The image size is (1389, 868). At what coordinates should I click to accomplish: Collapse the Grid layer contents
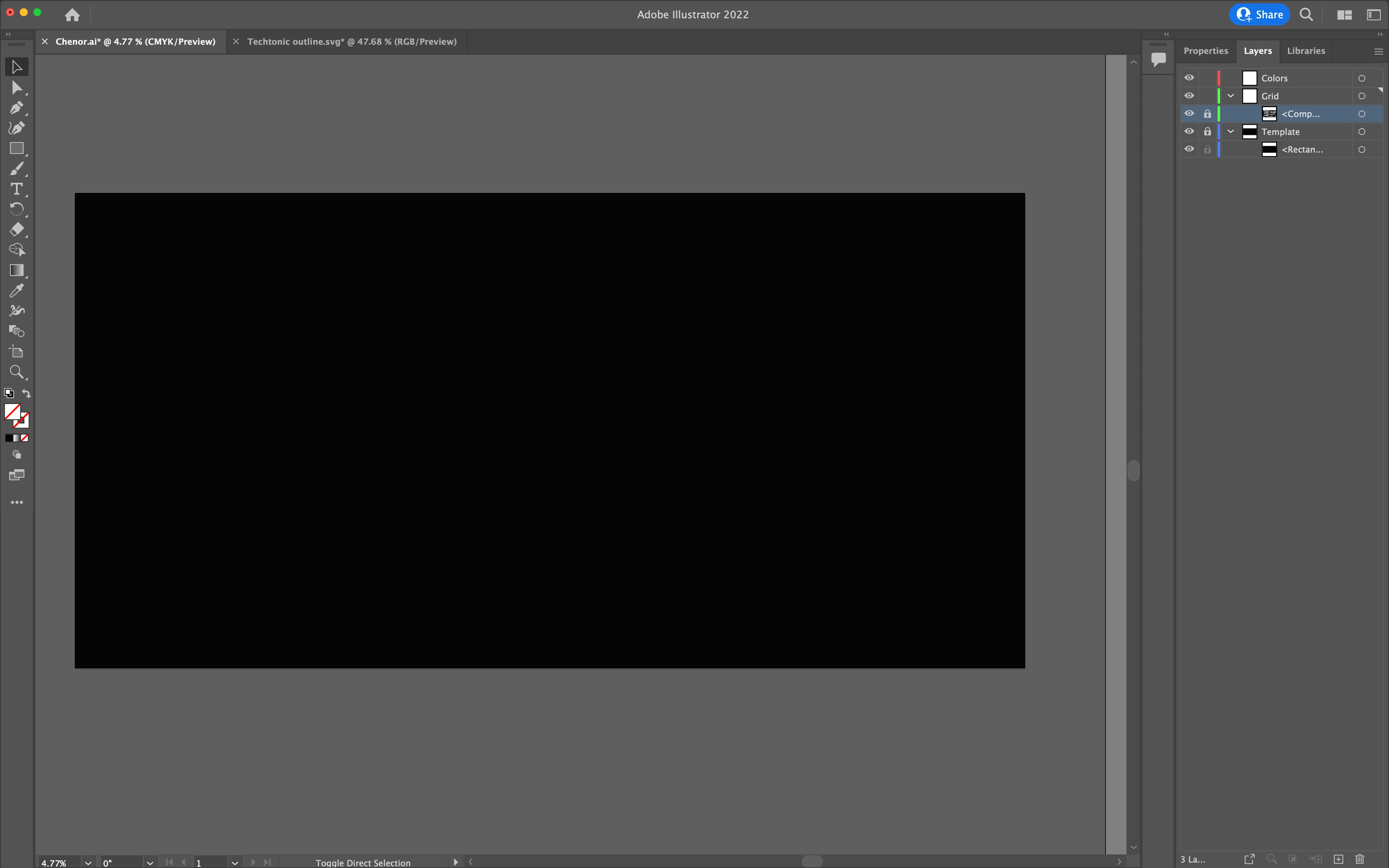pyautogui.click(x=1231, y=96)
